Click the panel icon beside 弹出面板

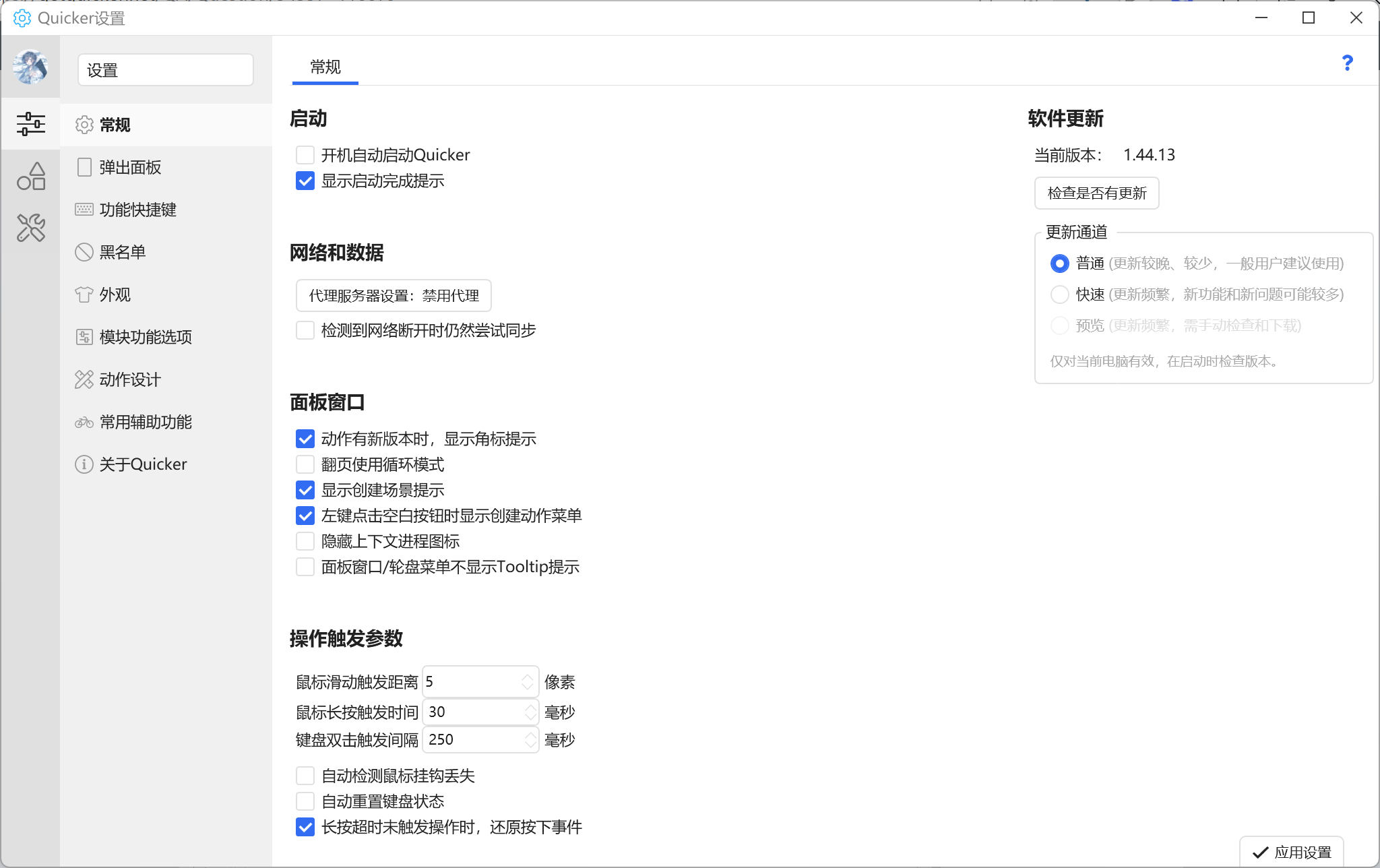point(84,167)
